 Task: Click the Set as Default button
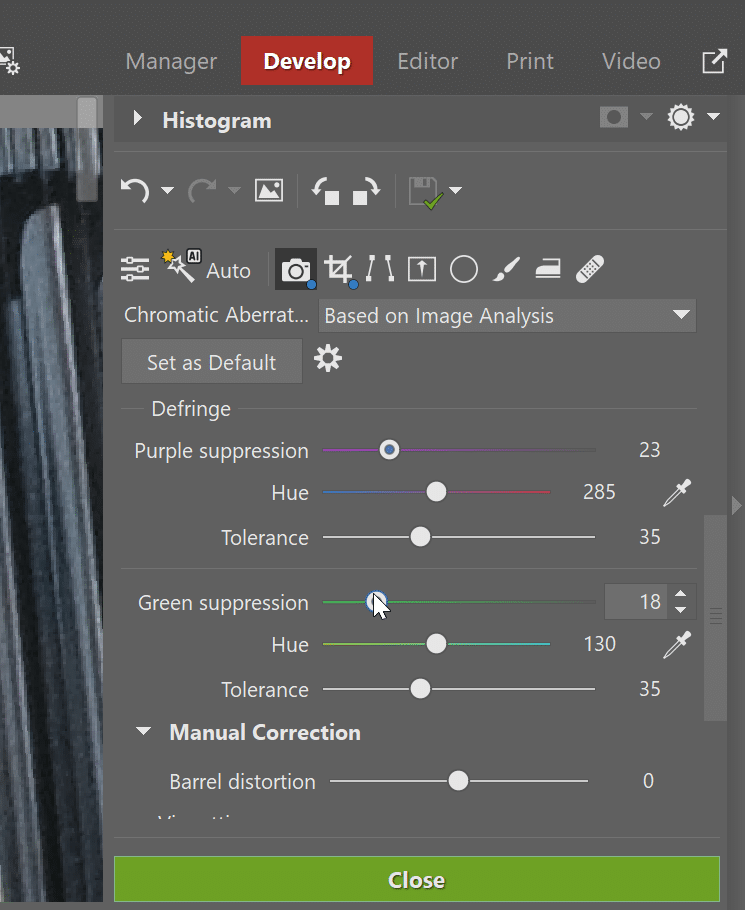(211, 362)
